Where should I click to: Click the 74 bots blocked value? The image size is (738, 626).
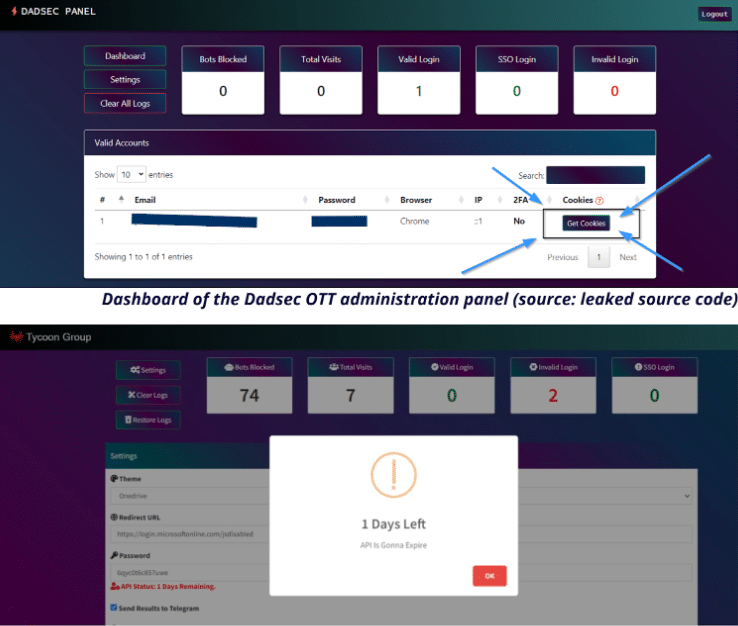[249, 395]
